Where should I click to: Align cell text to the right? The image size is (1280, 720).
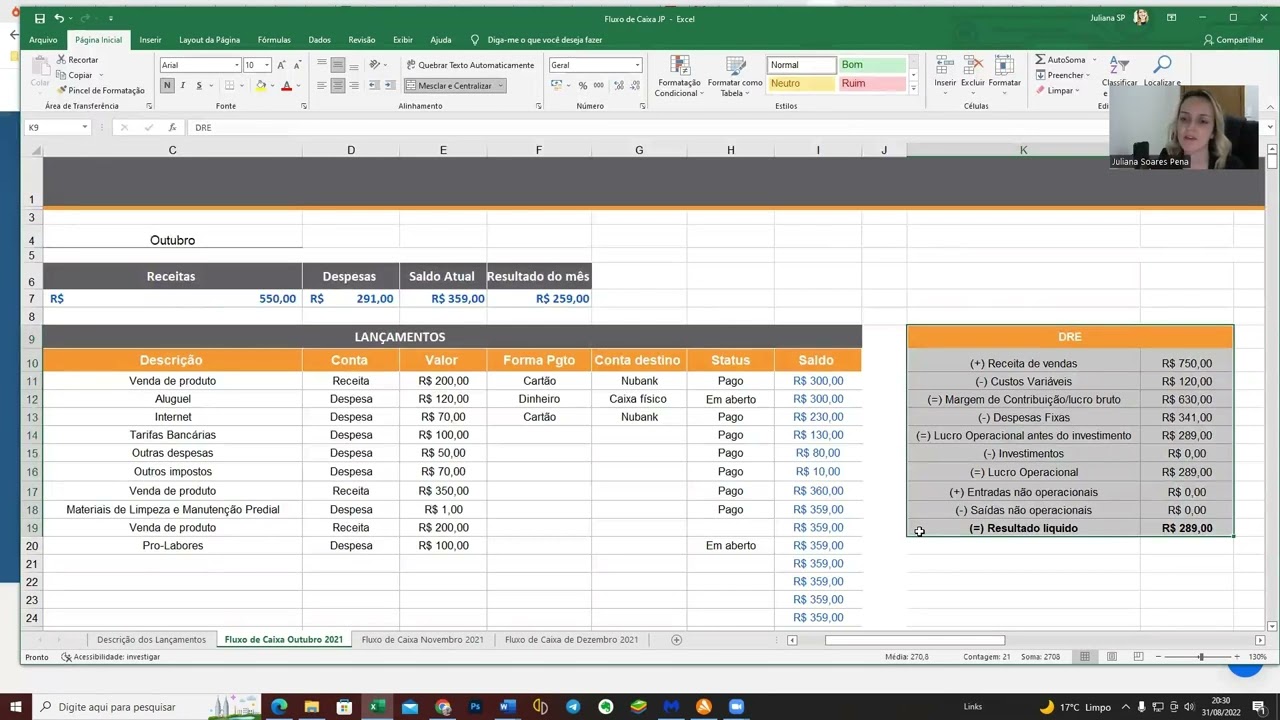(x=353, y=86)
